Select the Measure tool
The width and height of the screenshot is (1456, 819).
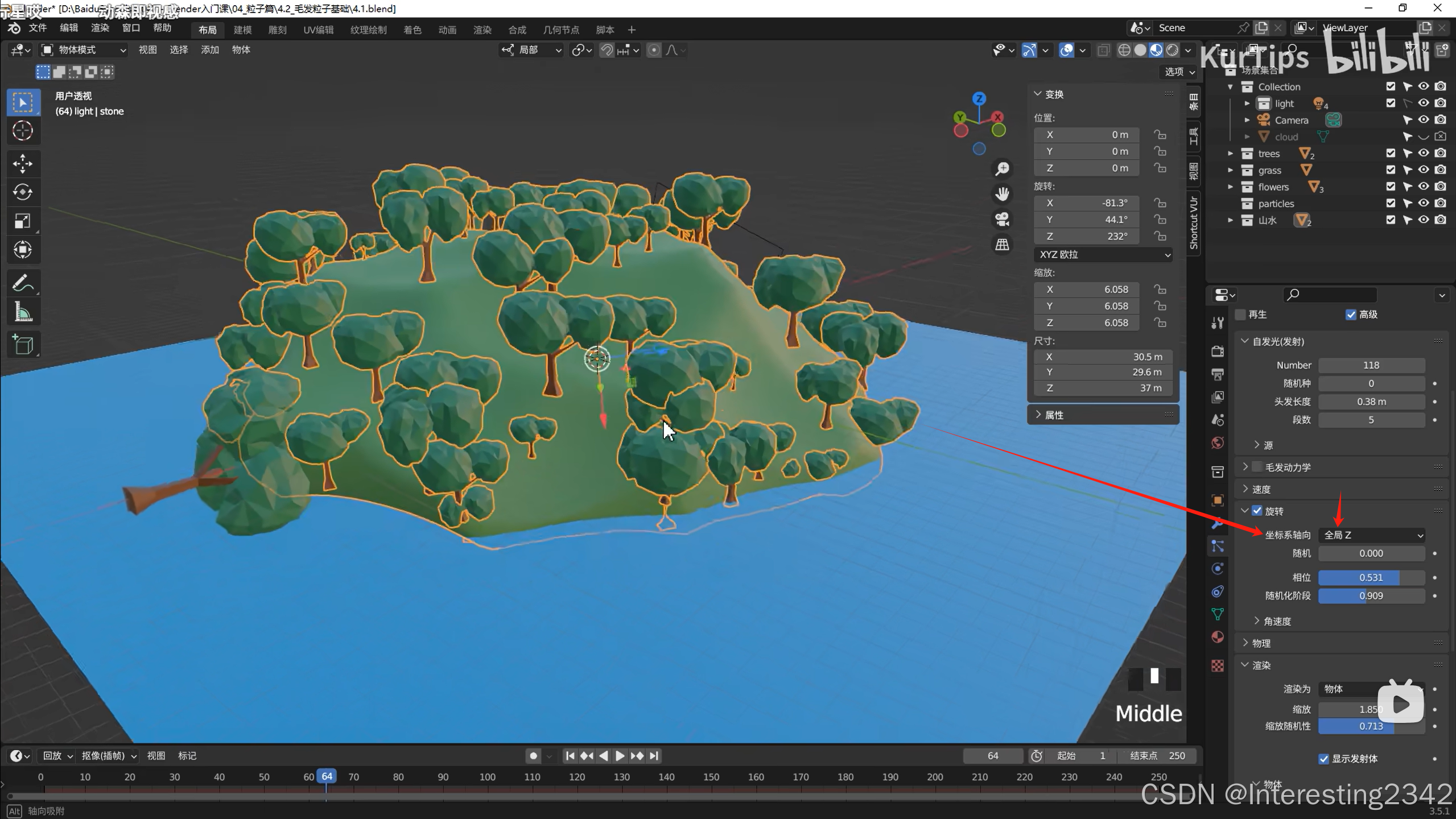point(23,312)
